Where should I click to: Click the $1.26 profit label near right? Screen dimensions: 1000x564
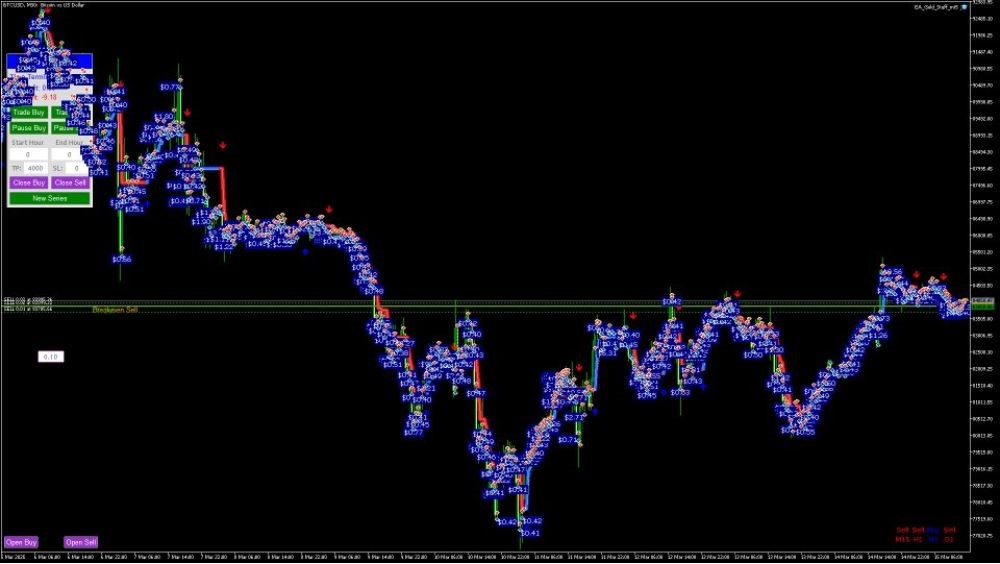(878, 336)
